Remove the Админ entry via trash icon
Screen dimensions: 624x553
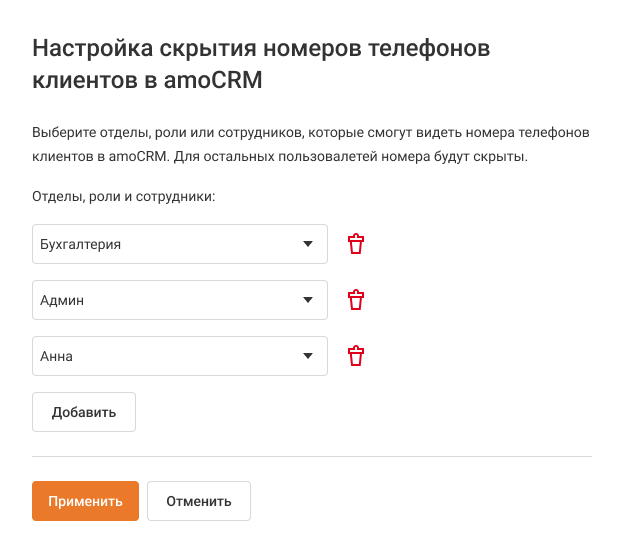(x=355, y=300)
